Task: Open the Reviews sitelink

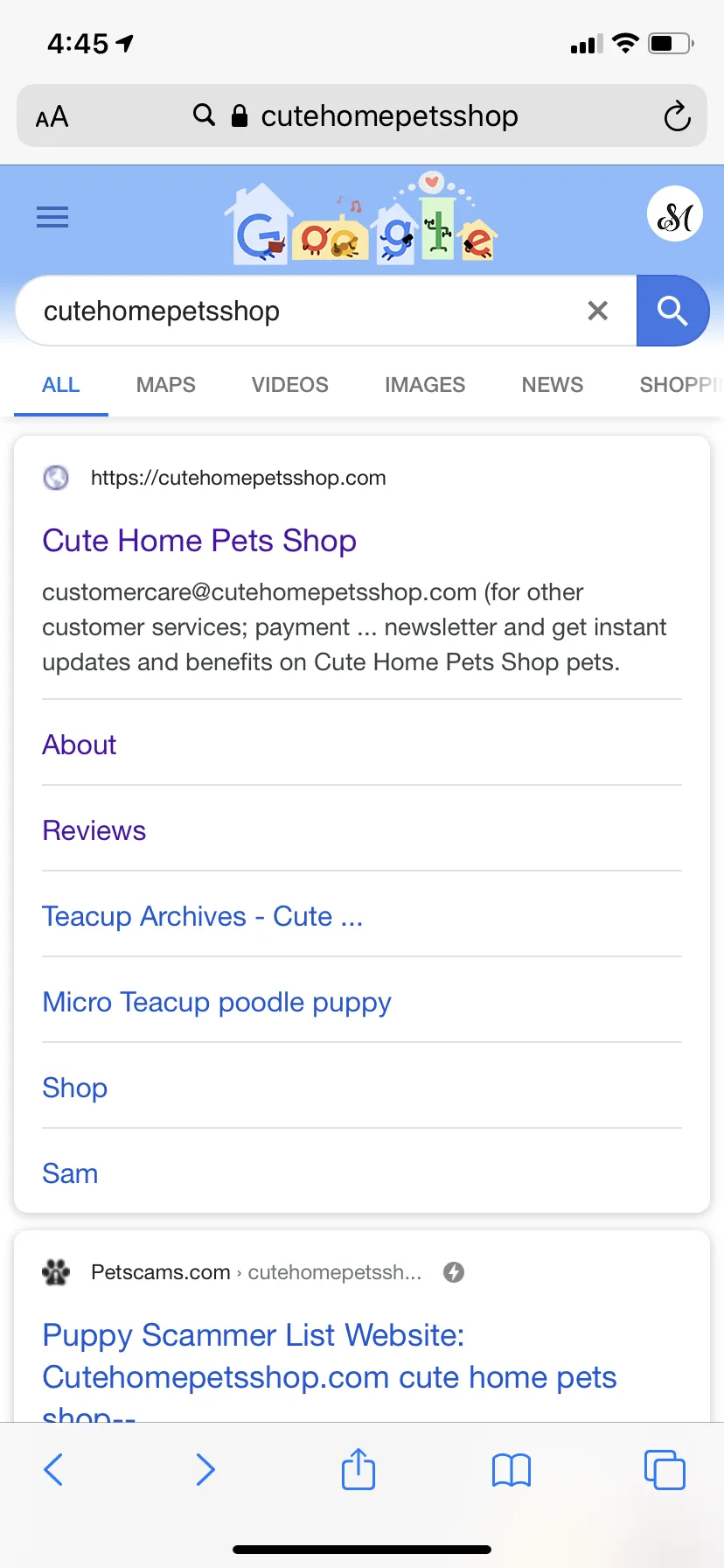Action: [94, 830]
